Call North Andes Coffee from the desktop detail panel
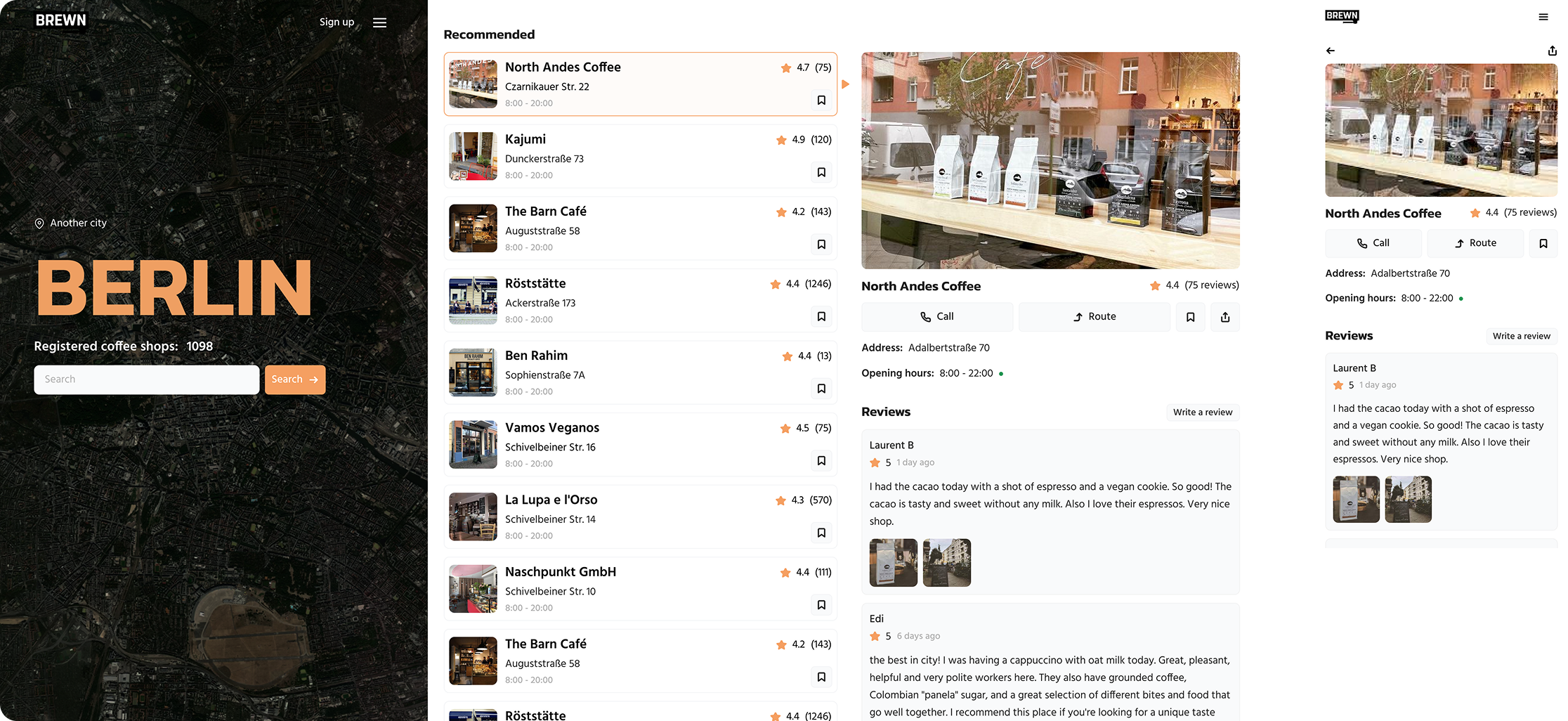Screen dimensions: 1568x721 937,317
